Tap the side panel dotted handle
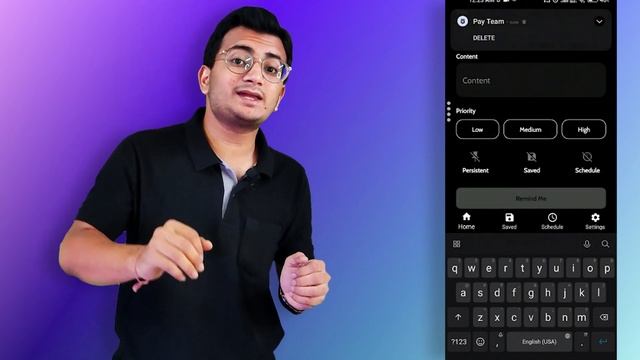This screenshot has width=640, height=360. click(x=449, y=111)
